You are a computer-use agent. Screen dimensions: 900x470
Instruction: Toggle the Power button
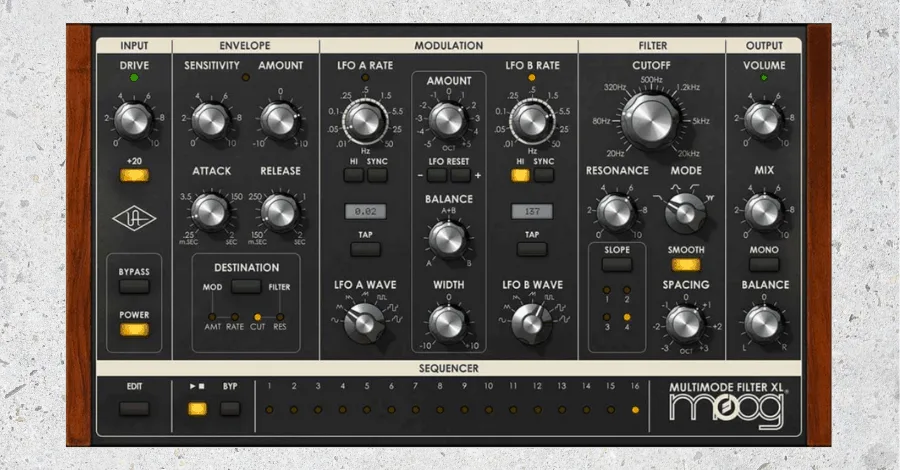[134, 329]
